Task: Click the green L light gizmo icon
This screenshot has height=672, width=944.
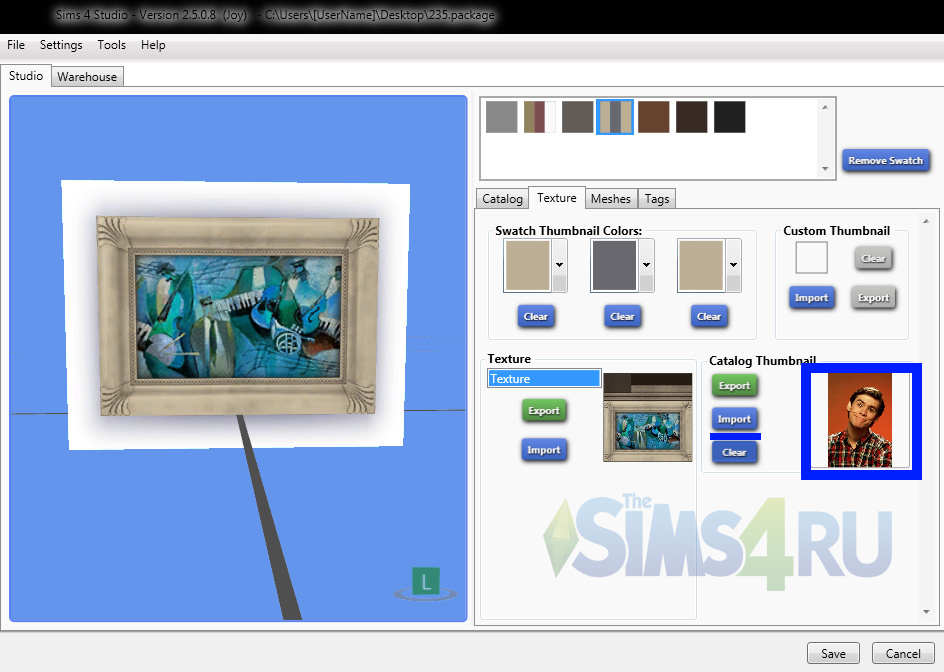Action: (x=426, y=580)
